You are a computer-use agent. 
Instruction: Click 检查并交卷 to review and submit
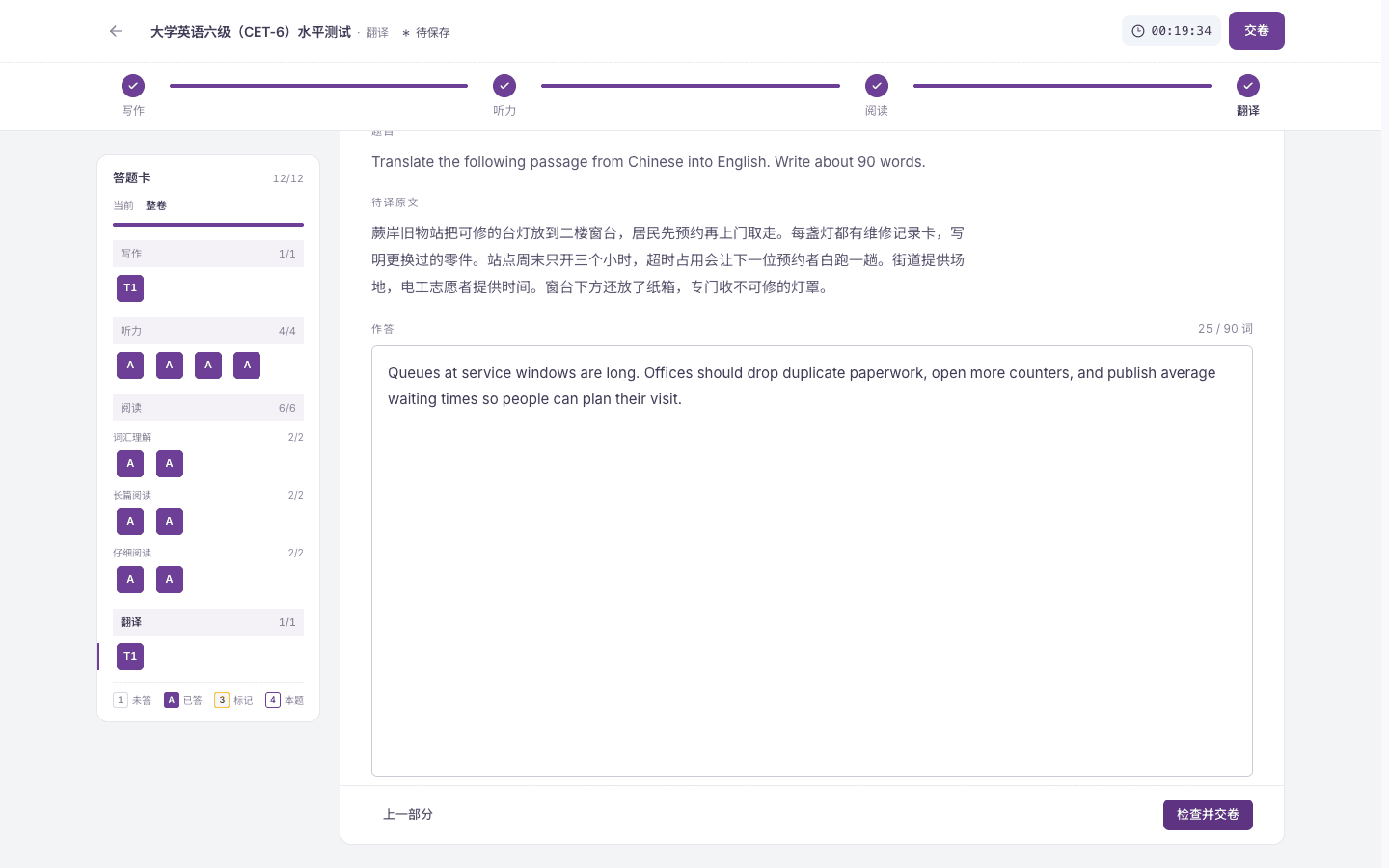[x=1208, y=815]
